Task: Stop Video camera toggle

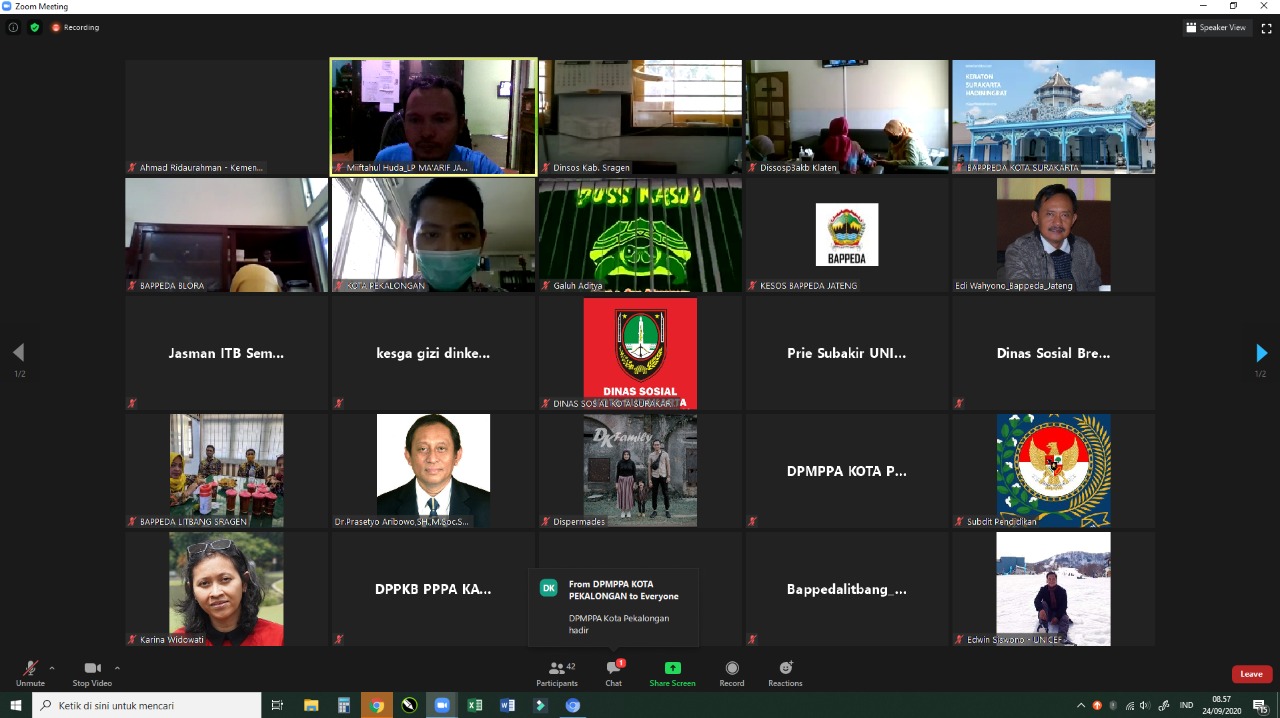Action: point(92,673)
